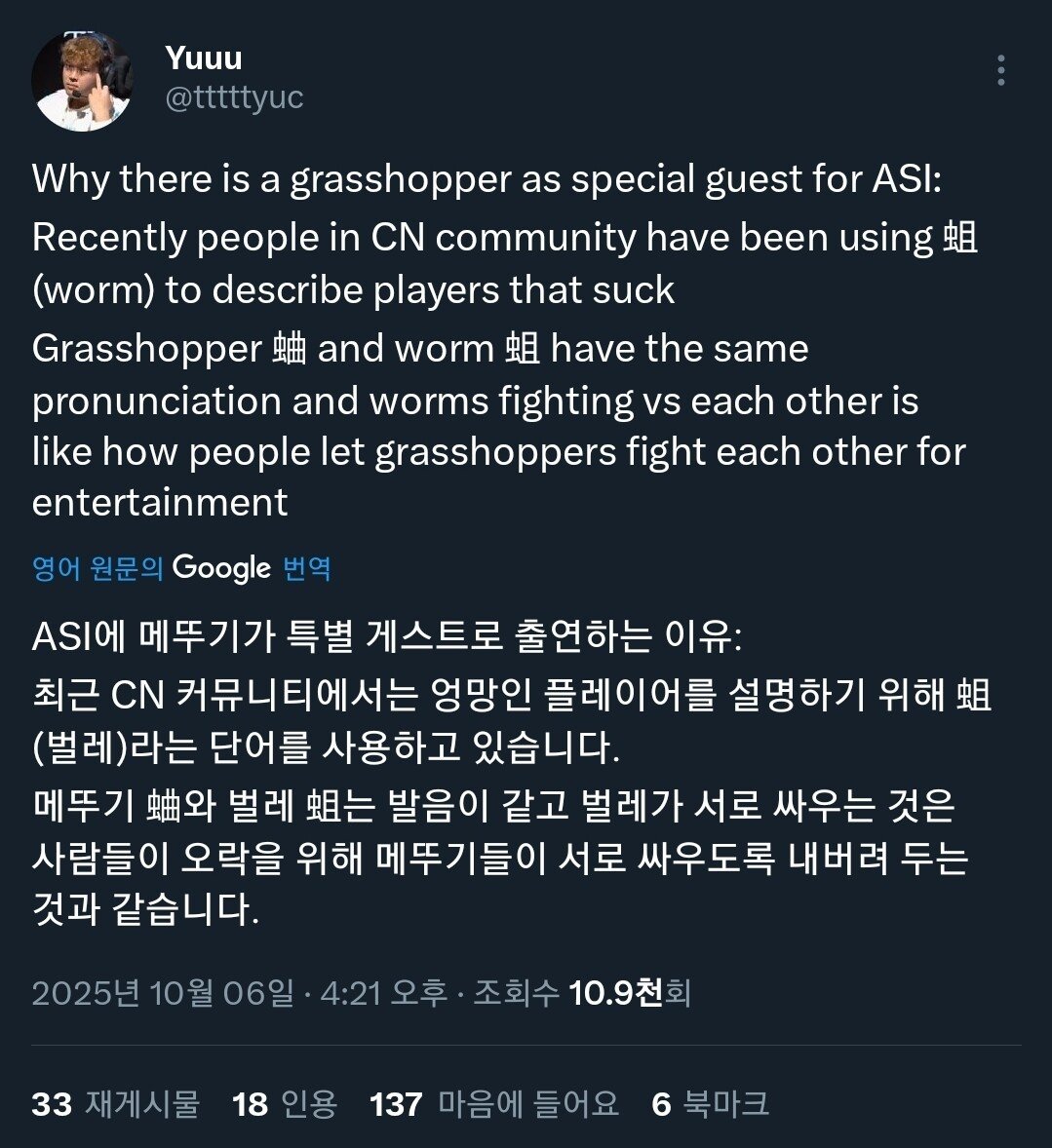Click the '영어 원문의' original text link
The width and height of the screenshot is (1052, 1148).
coord(97,568)
